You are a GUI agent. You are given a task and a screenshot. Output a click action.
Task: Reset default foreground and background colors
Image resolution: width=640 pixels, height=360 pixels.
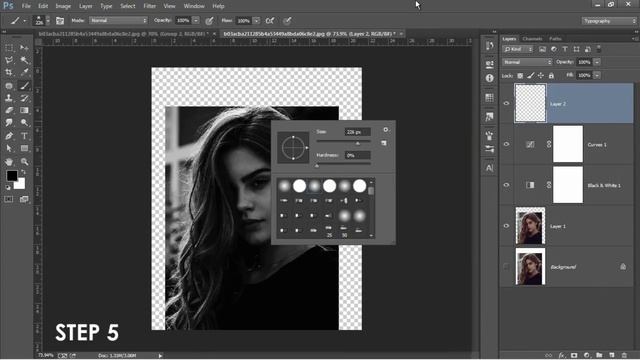point(8,187)
